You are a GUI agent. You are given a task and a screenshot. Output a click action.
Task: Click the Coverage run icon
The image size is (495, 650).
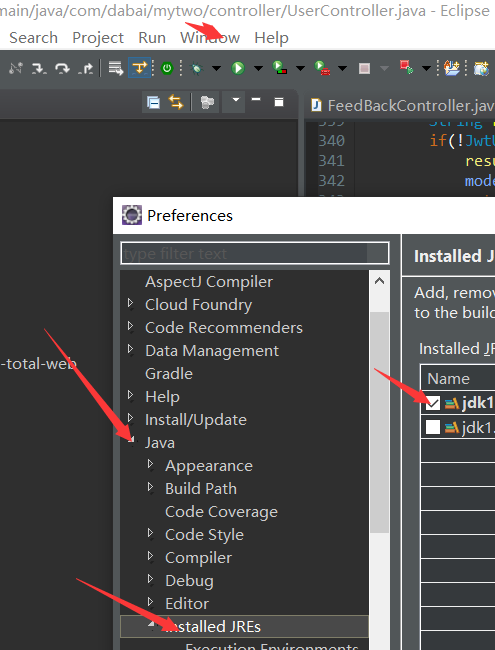pyautogui.click(x=279, y=68)
